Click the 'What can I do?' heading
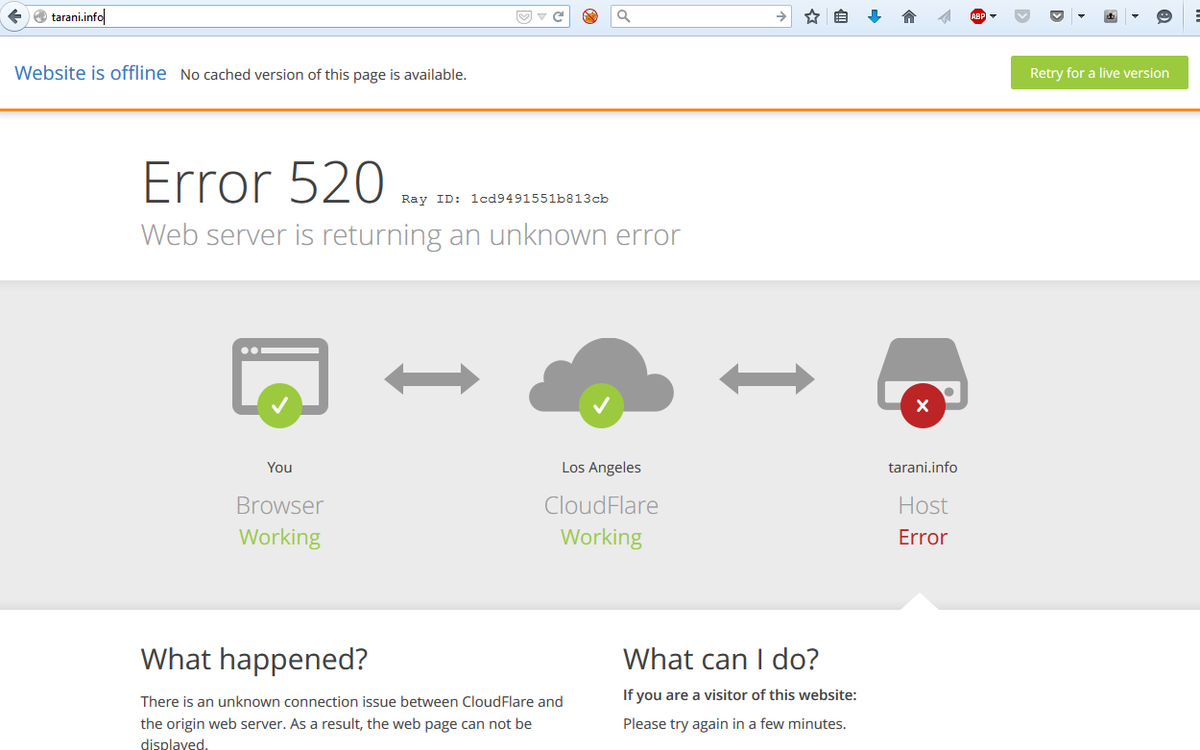This screenshot has width=1200, height=750. [x=721, y=659]
